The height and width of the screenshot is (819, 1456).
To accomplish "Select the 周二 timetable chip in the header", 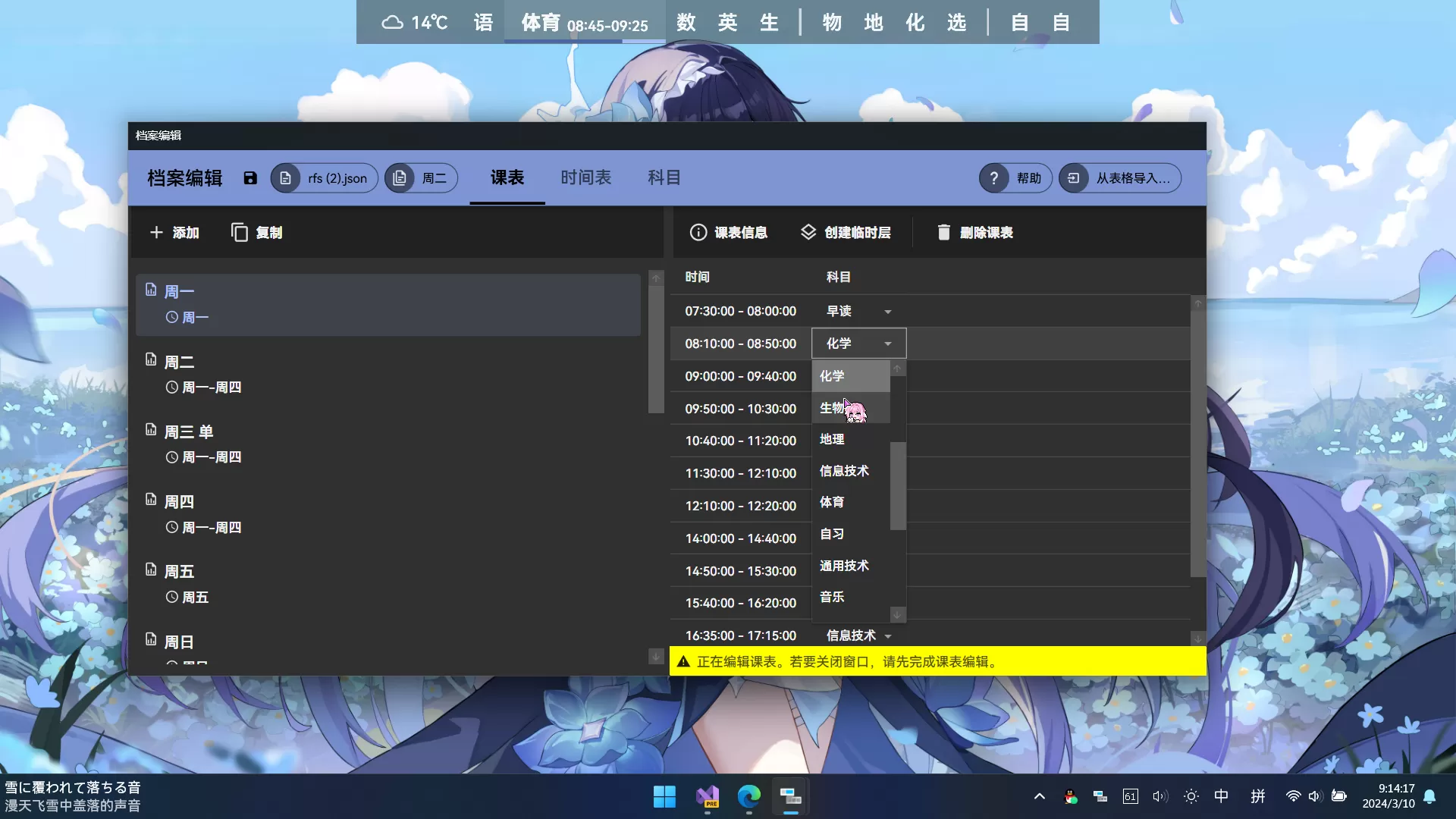I will pos(421,177).
